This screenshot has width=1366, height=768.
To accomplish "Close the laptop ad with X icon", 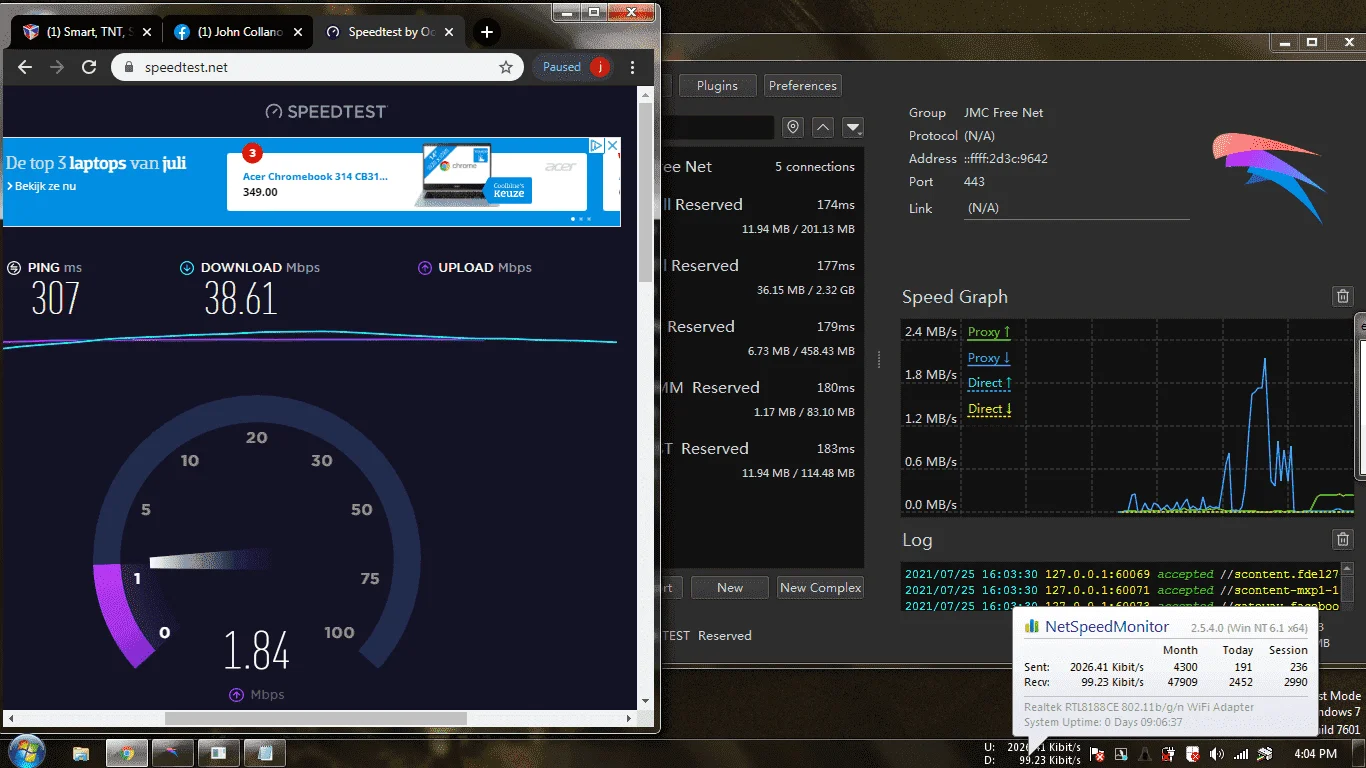I will [x=613, y=146].
